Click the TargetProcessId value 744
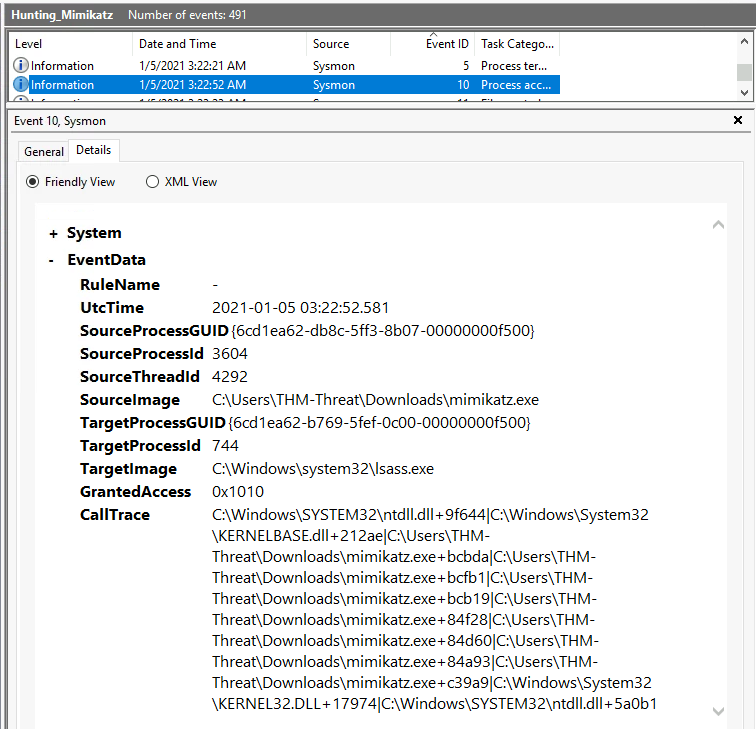Viewport: 756px width, 729px height. [x=225, y=446]
